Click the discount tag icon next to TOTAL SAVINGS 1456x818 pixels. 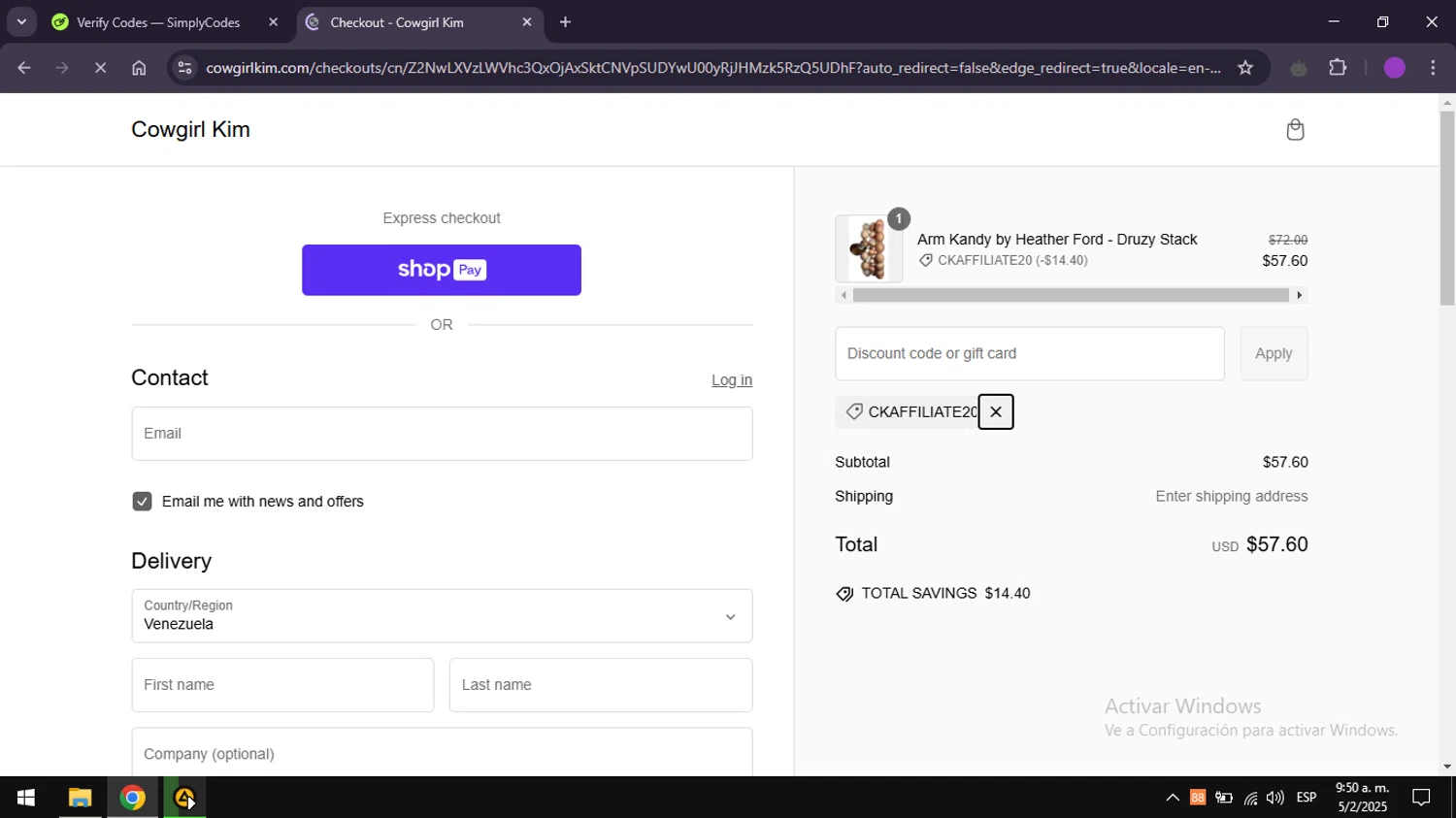[x=844, y=594]
